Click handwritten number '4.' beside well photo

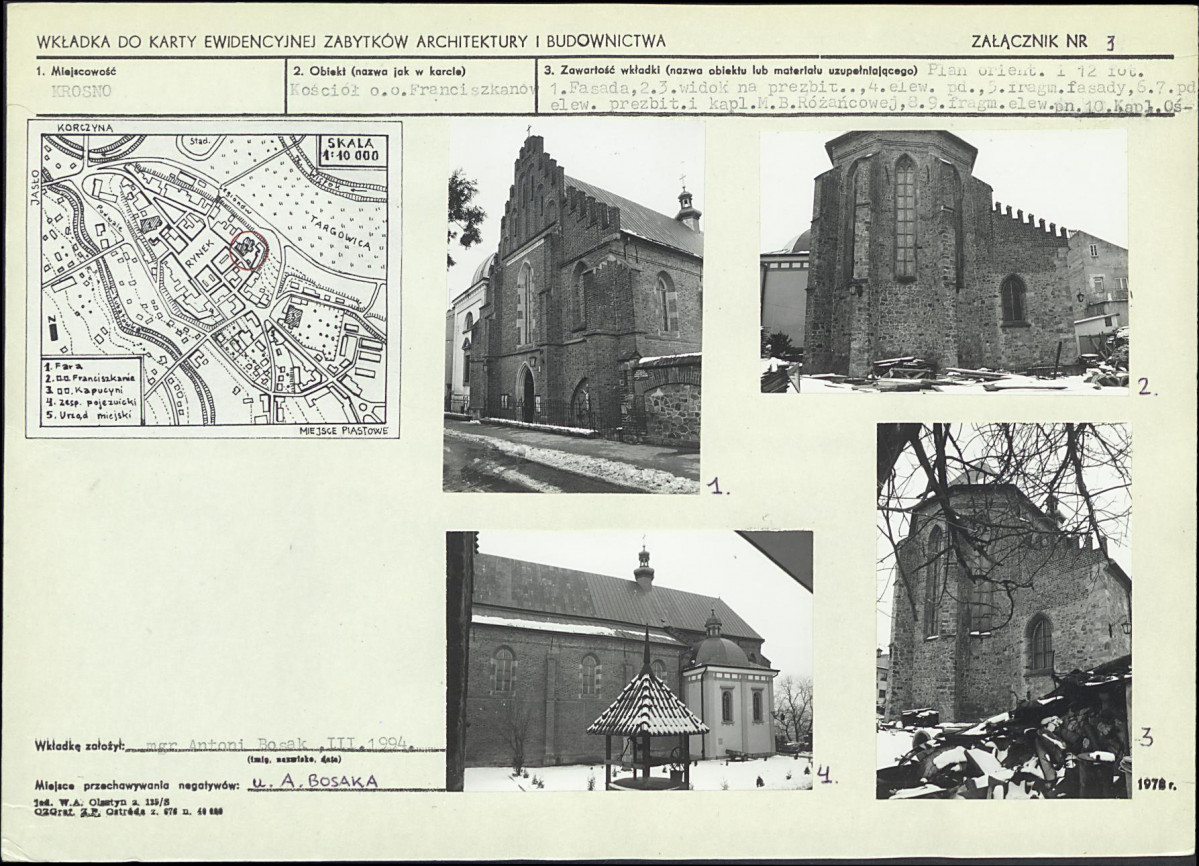click(827, 776)
